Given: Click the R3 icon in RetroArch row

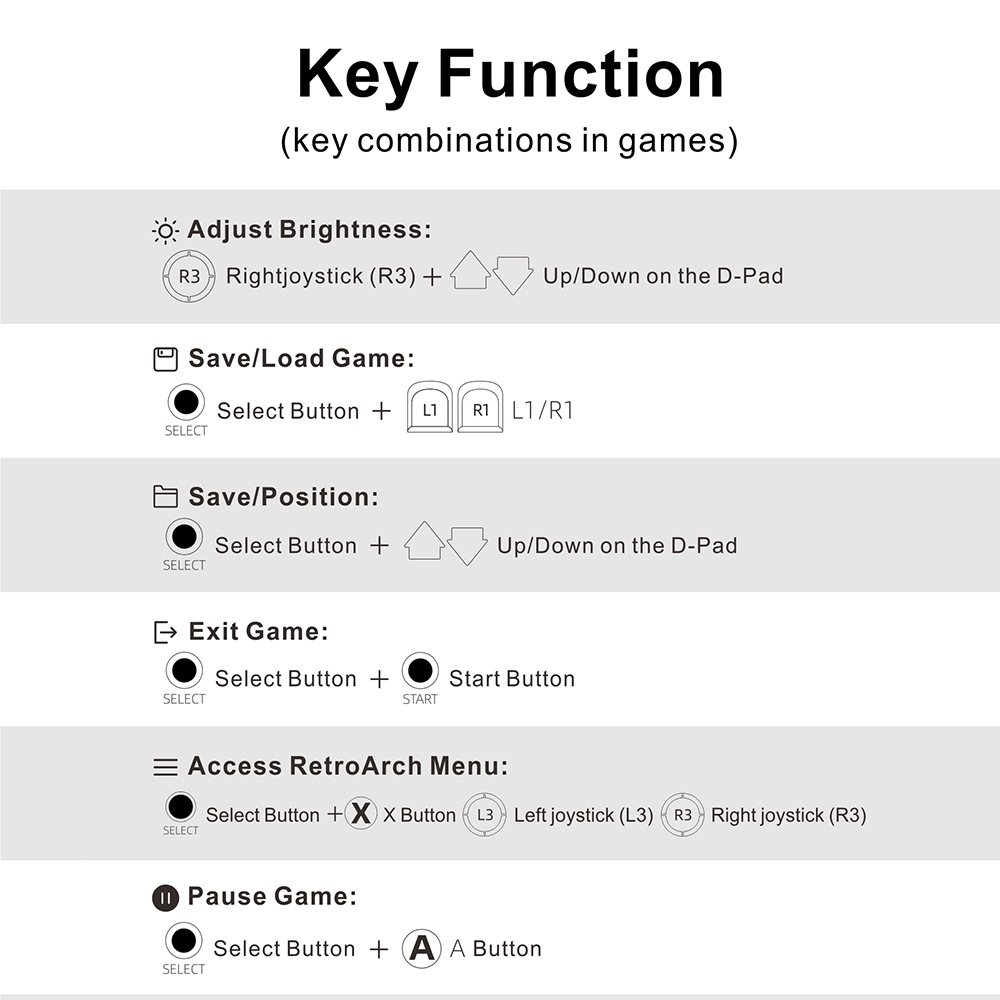Looking at the screenshot, I should (x=683, y=814).
